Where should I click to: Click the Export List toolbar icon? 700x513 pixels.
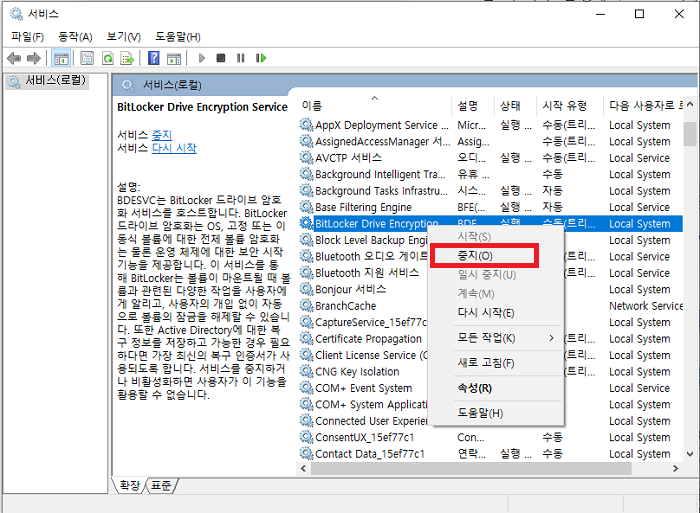point(127,58)
